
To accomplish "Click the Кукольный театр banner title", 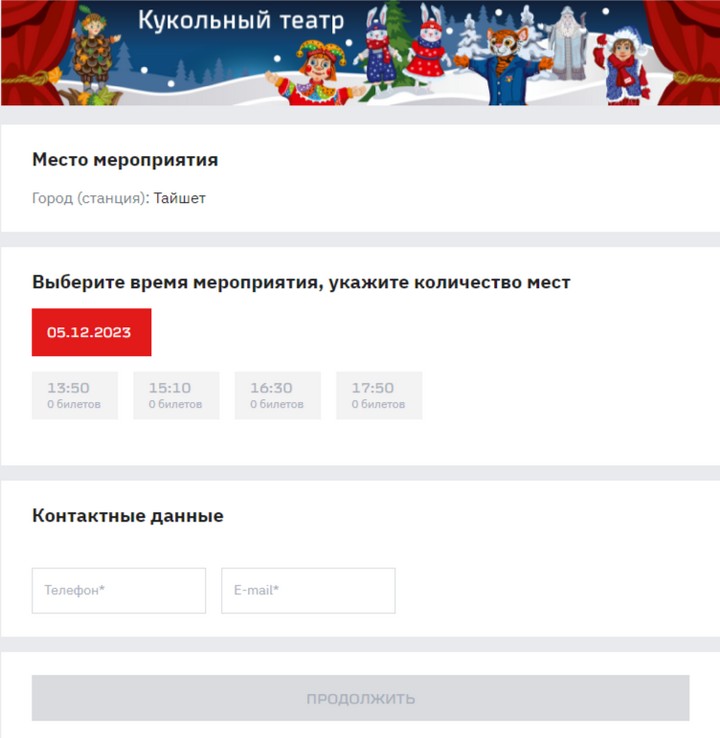I will click(241, 21).
